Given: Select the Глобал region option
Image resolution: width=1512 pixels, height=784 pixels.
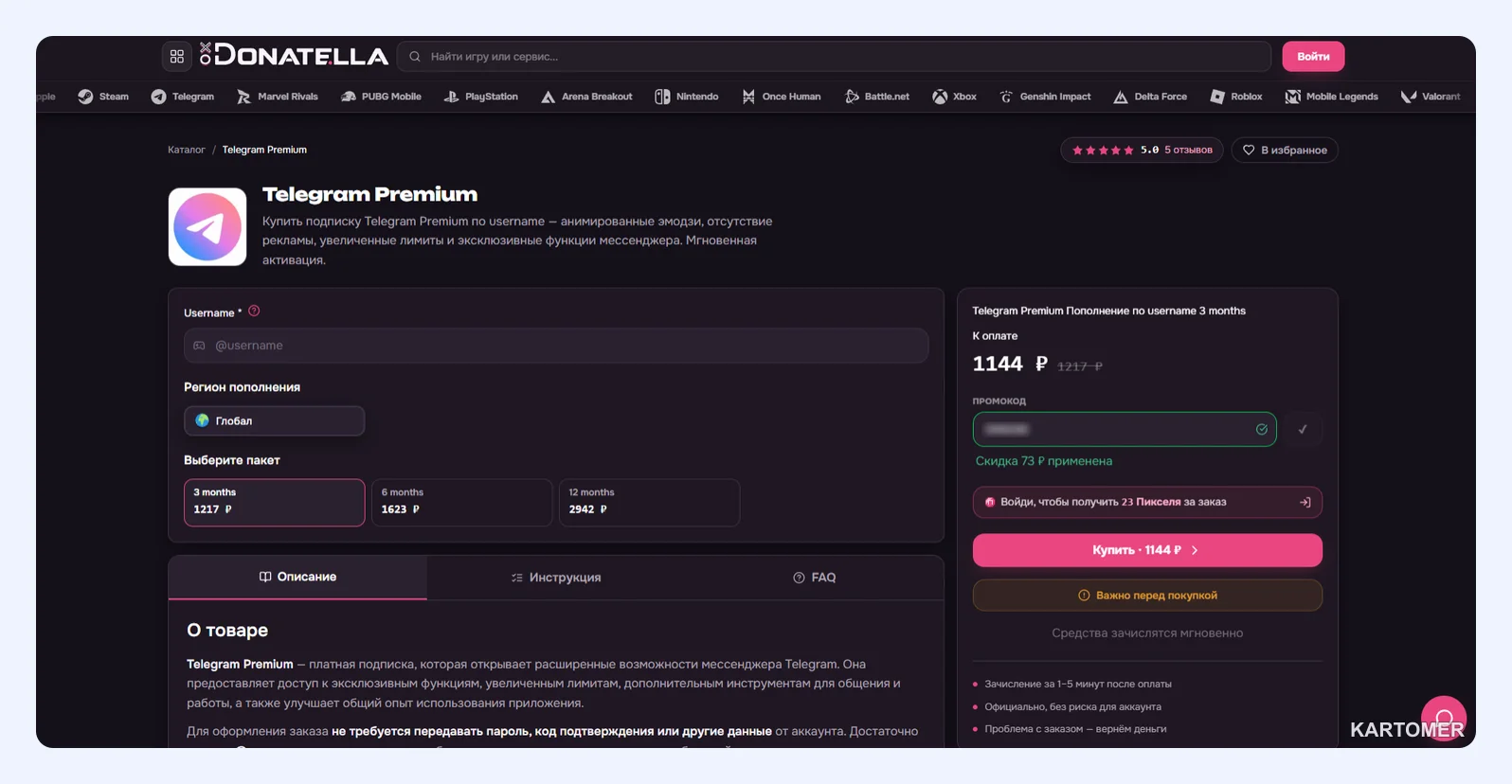Looking at the screenshot, I should (x=274, y=420).
